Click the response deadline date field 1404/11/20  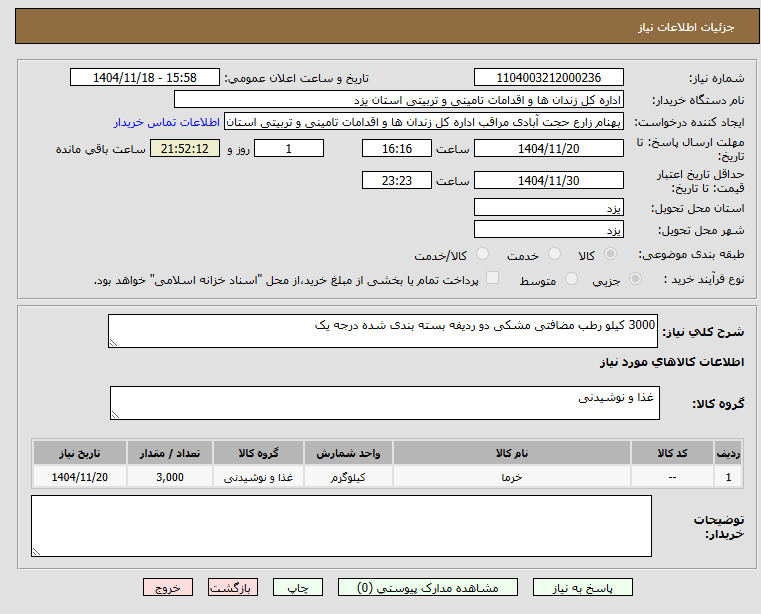point(548,148)
